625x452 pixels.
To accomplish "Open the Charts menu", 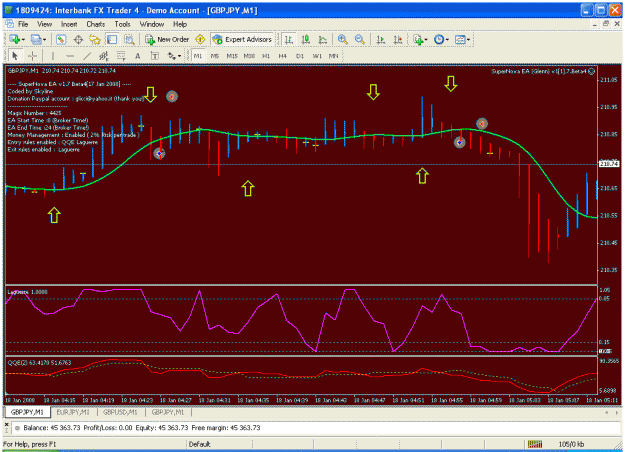I will coord(96,24).
